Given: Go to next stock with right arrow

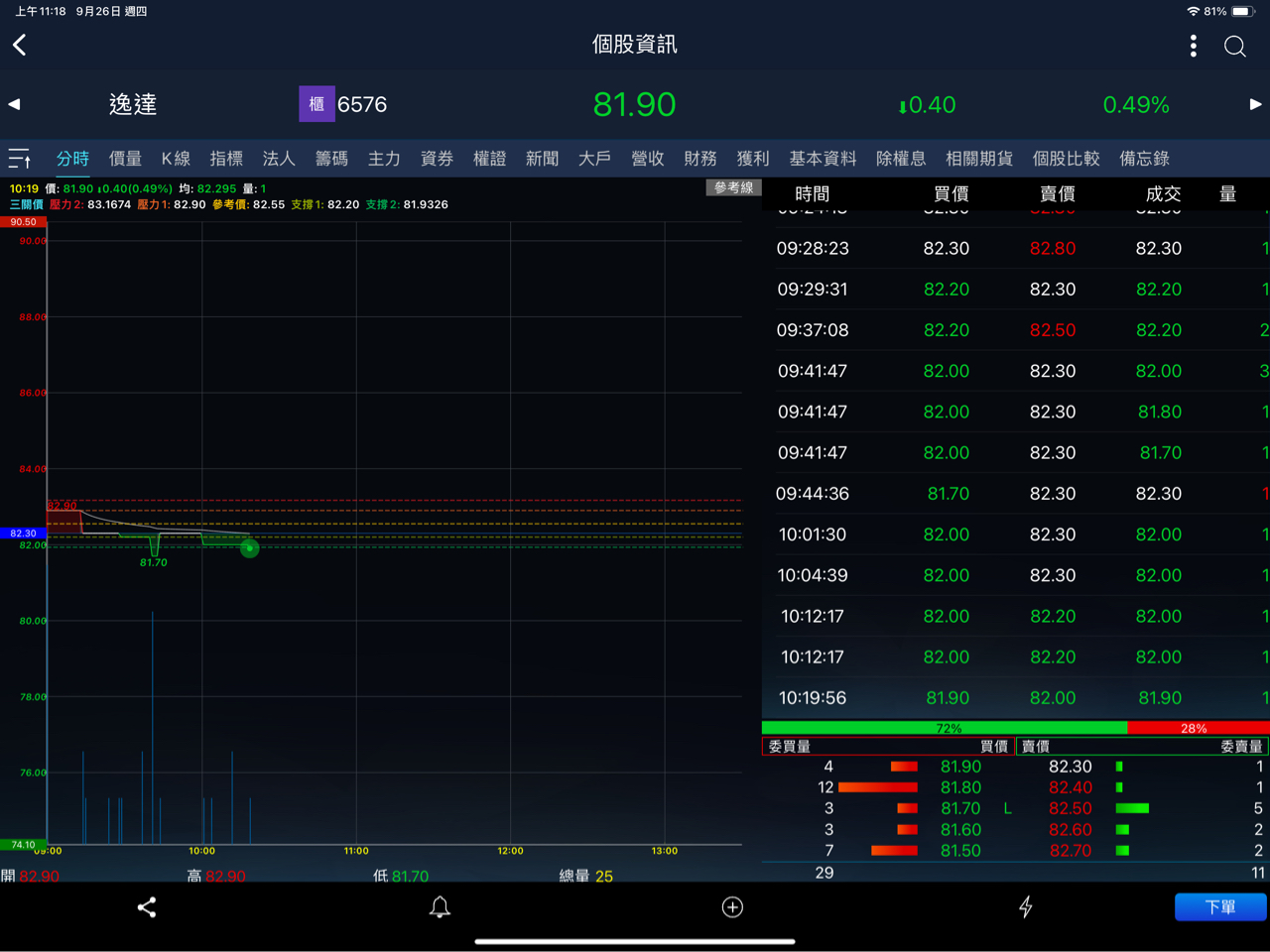Looking at the screenshot, I should [1255, 104].
